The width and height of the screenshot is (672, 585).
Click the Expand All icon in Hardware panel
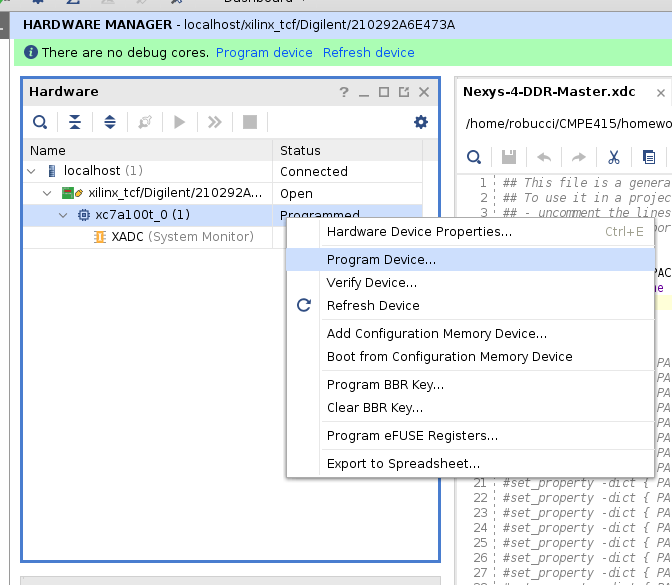coord(110,122)
